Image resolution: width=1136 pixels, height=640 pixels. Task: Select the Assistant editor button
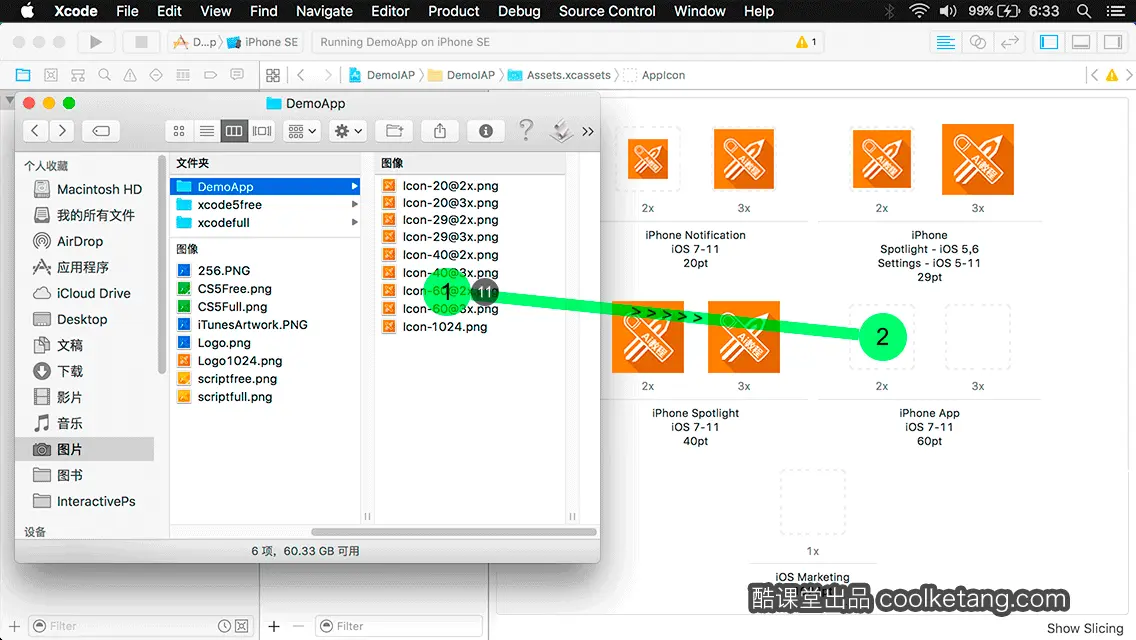[x=977, y=42]
